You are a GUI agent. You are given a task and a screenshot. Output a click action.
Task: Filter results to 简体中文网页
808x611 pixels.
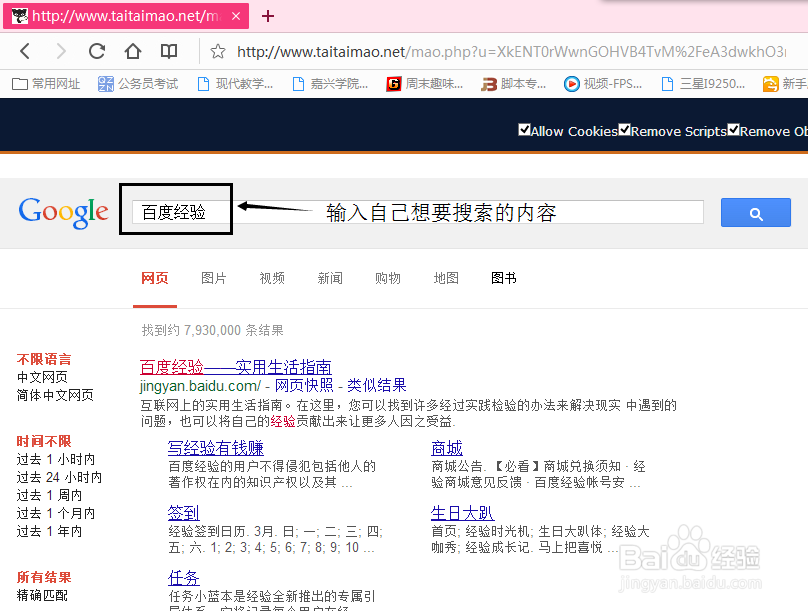click(55, 395)
